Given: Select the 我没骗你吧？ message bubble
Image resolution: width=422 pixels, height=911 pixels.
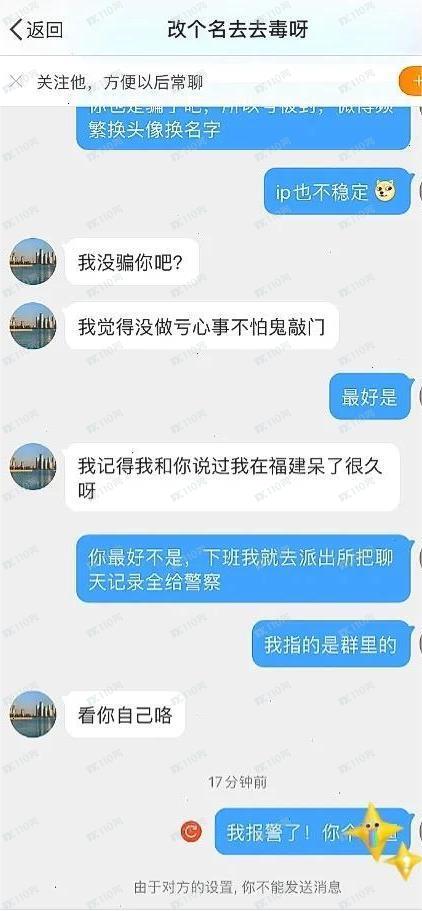Looking at the screenshot, I should (x=132, y=262).
